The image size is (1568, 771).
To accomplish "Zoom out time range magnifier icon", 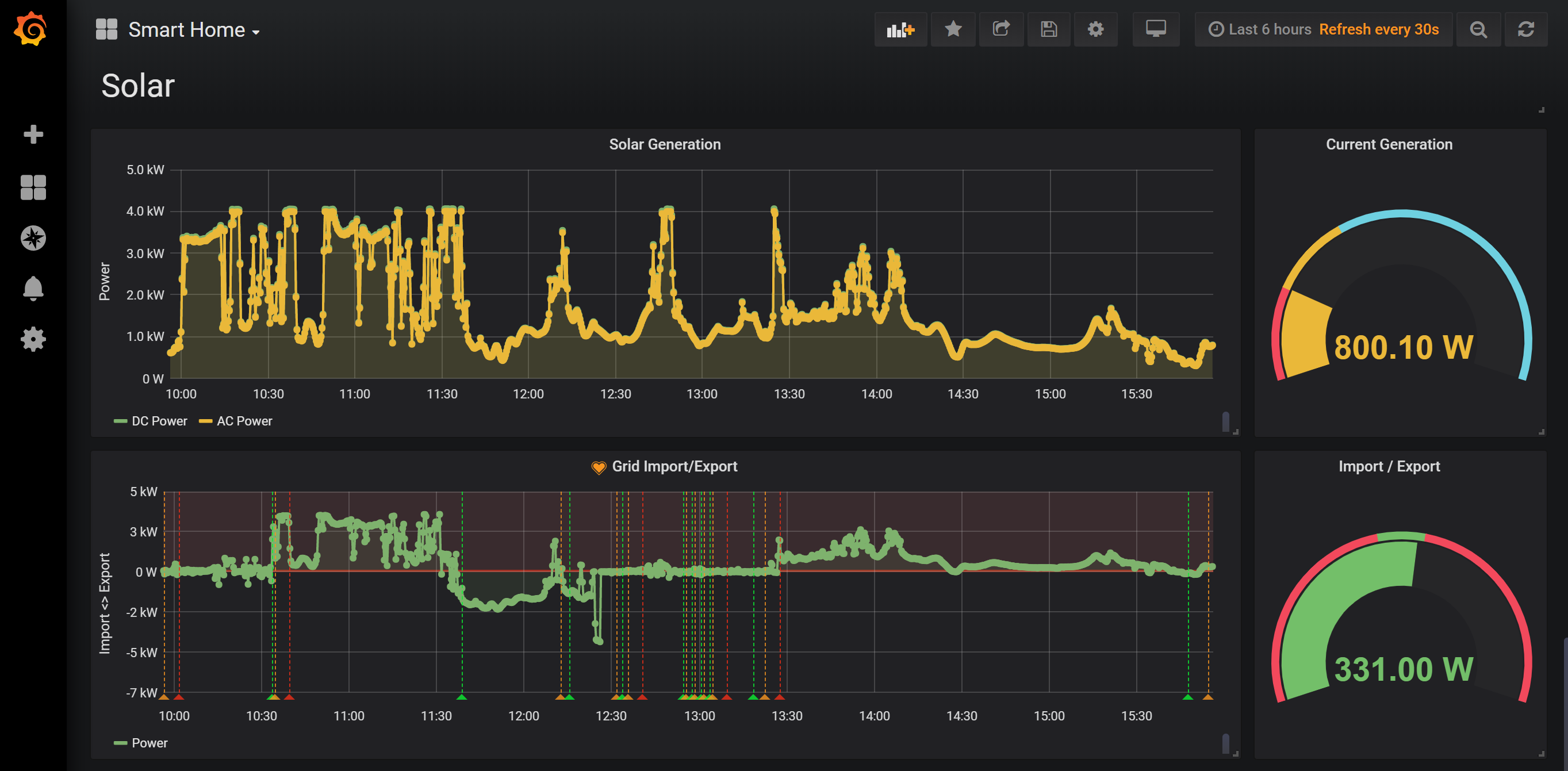I will (x=1478, y=29).
